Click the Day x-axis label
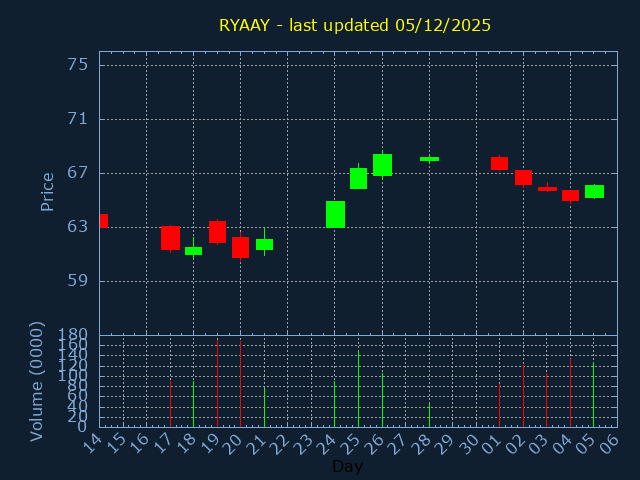Image resolution: width=640 pixels, height=480 pixels. pyautogui.click(x=347, y=466)
